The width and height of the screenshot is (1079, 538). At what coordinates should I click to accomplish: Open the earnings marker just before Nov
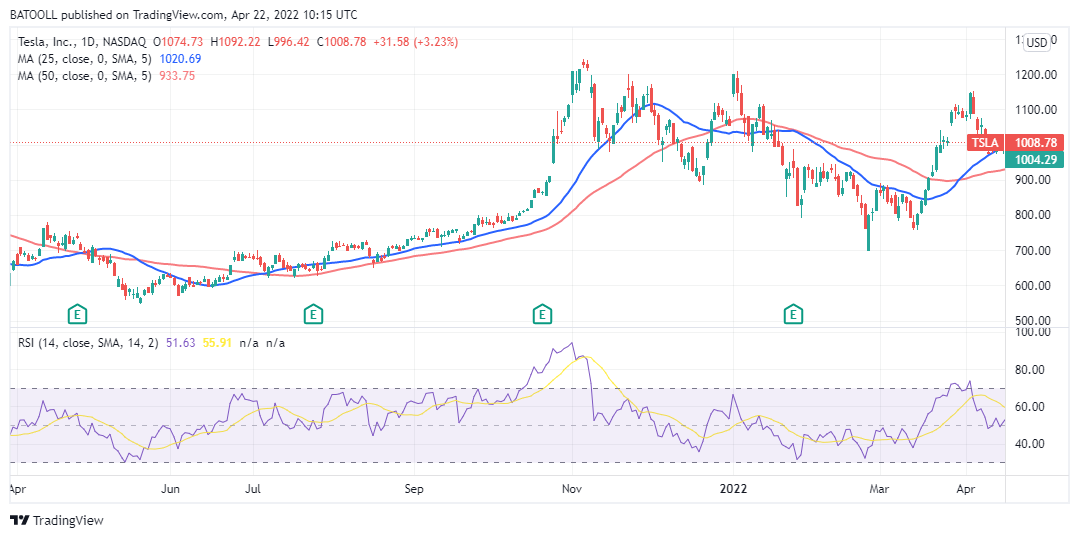click(543, 315)
